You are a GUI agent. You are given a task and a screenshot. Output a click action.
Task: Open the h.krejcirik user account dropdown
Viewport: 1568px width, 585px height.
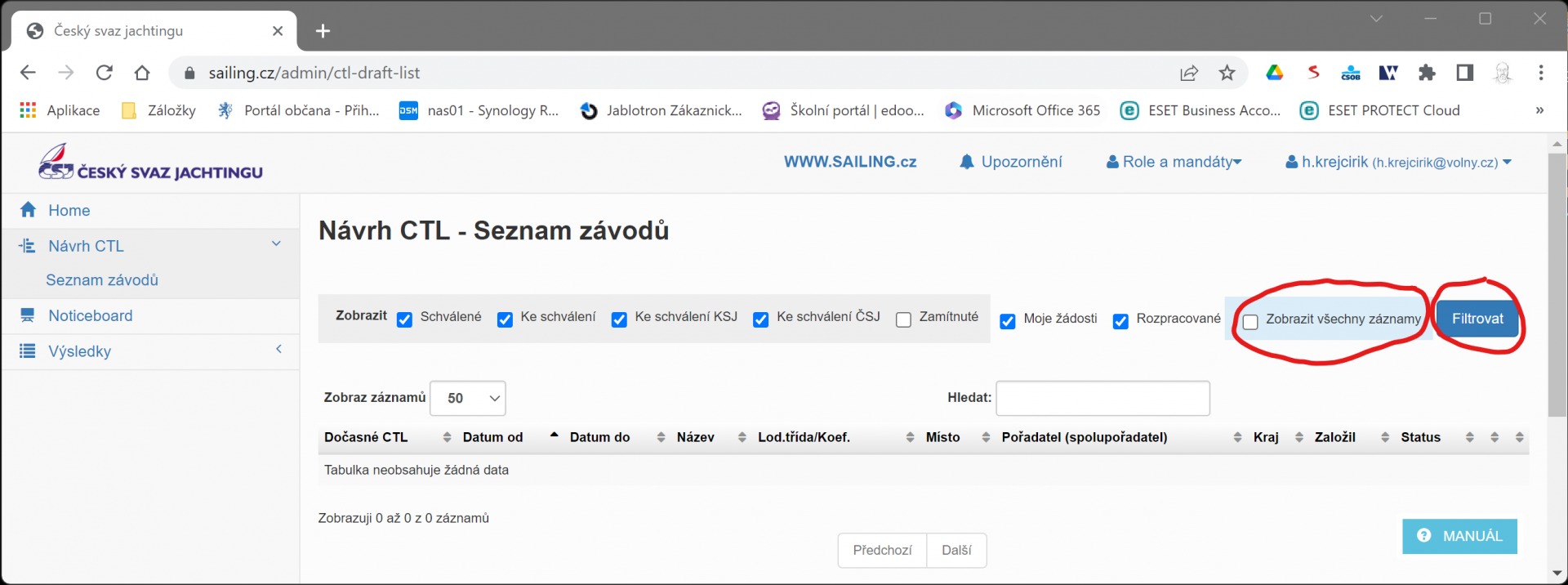click(x=1398, y=162)
